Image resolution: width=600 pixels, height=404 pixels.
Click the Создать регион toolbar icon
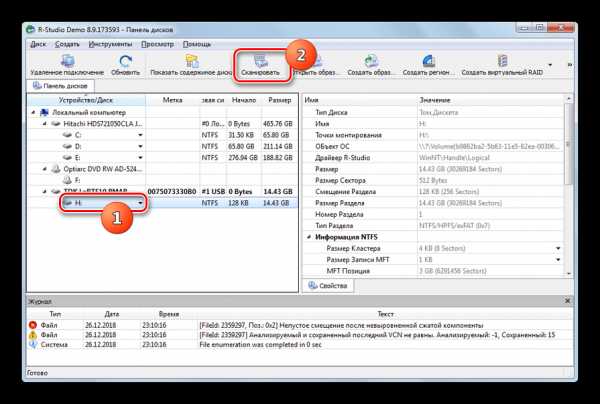click(429, 61)
